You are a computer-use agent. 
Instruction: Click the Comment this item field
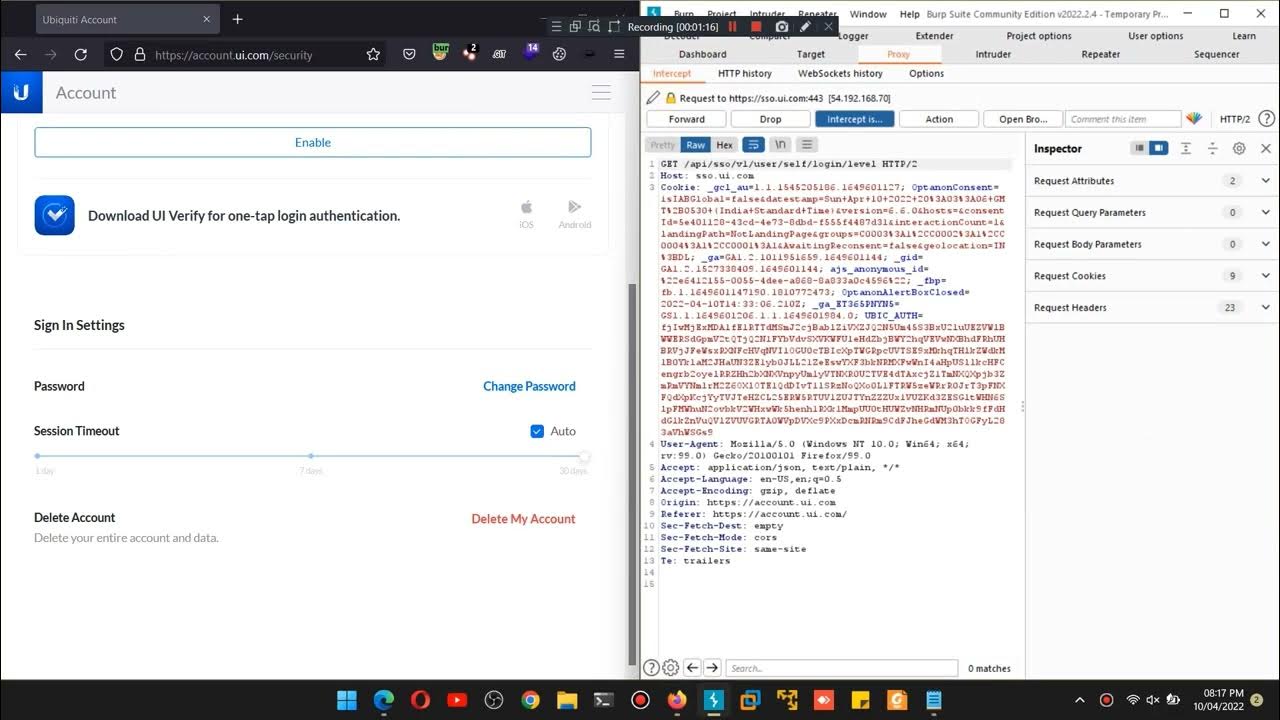pos(1122,119)
